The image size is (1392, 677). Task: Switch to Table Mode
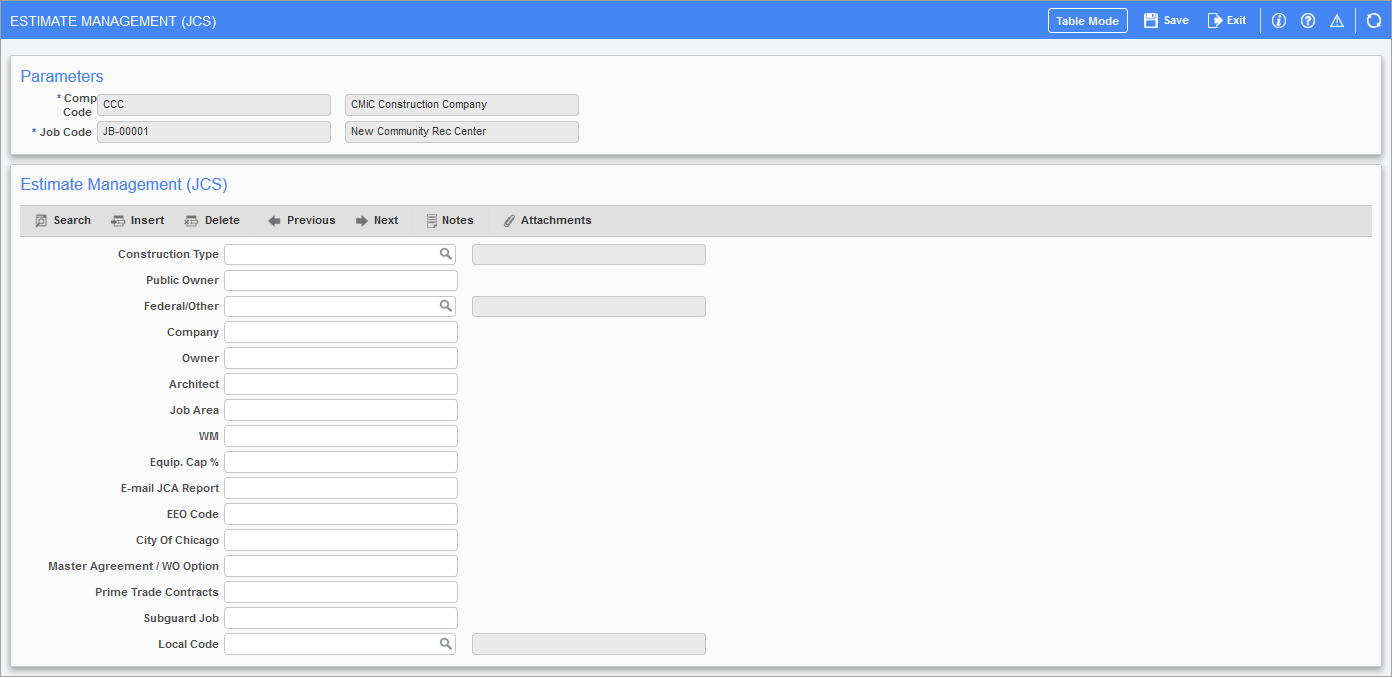[1087, 19]
